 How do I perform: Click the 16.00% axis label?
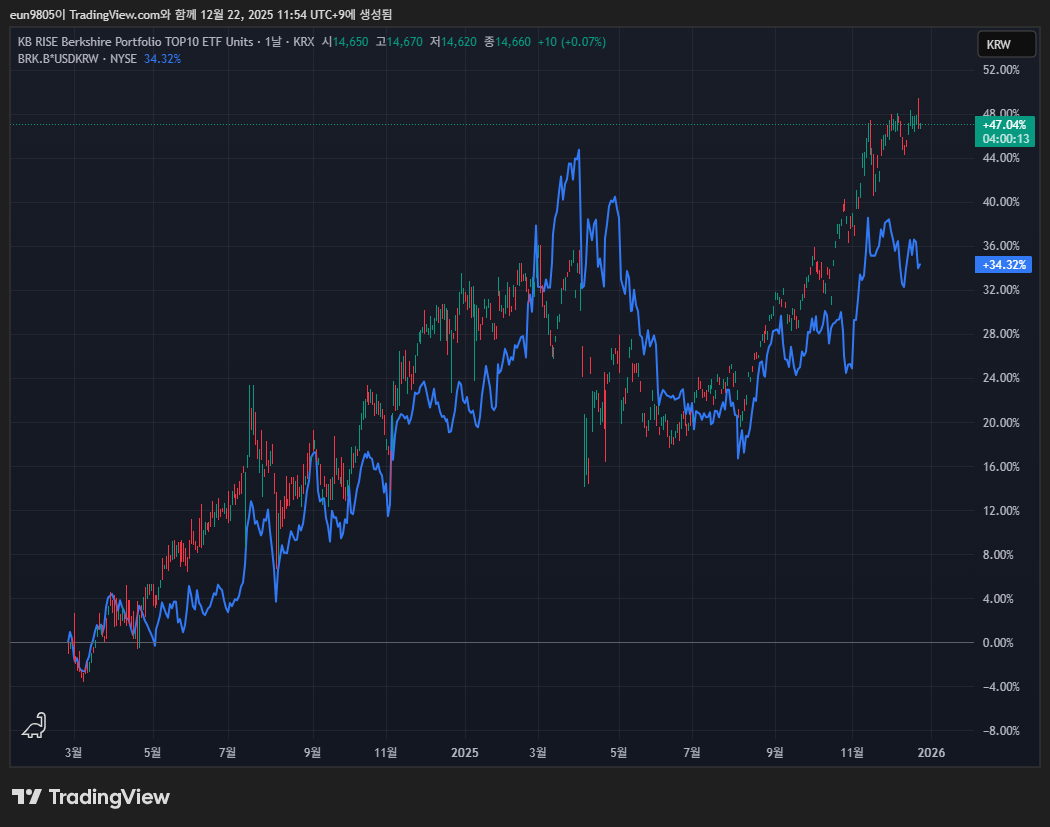1000,467
